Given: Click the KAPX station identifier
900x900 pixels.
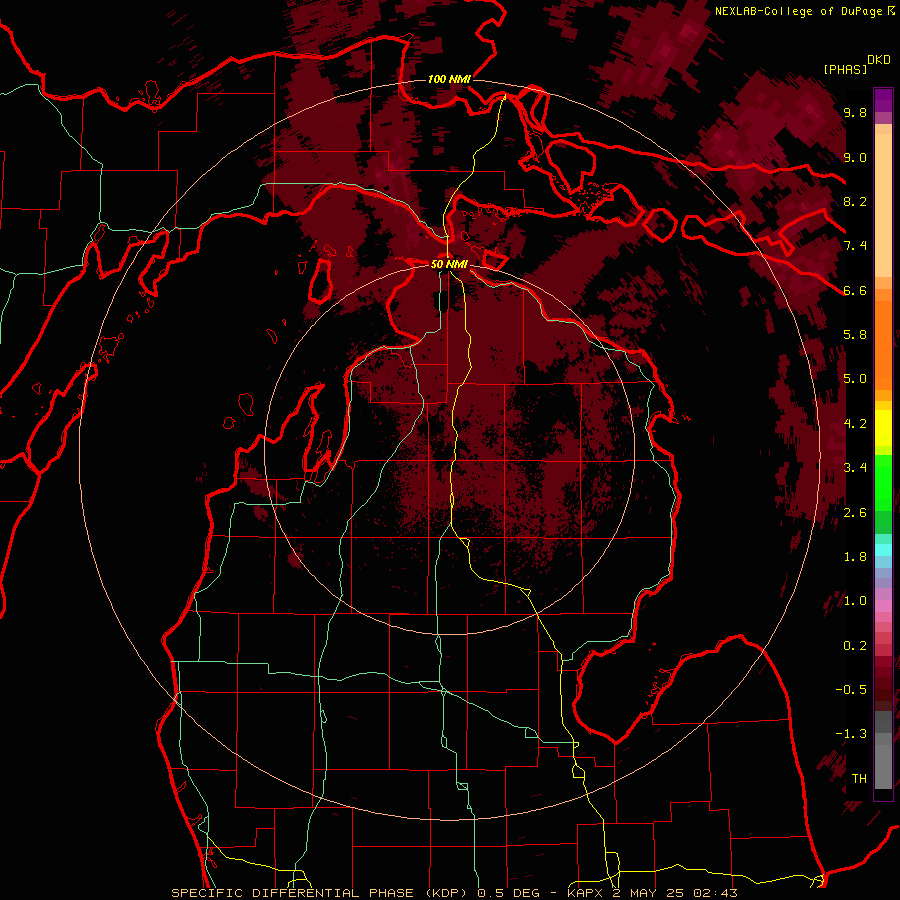Looking at the screenshot, I should pos(584,893).
